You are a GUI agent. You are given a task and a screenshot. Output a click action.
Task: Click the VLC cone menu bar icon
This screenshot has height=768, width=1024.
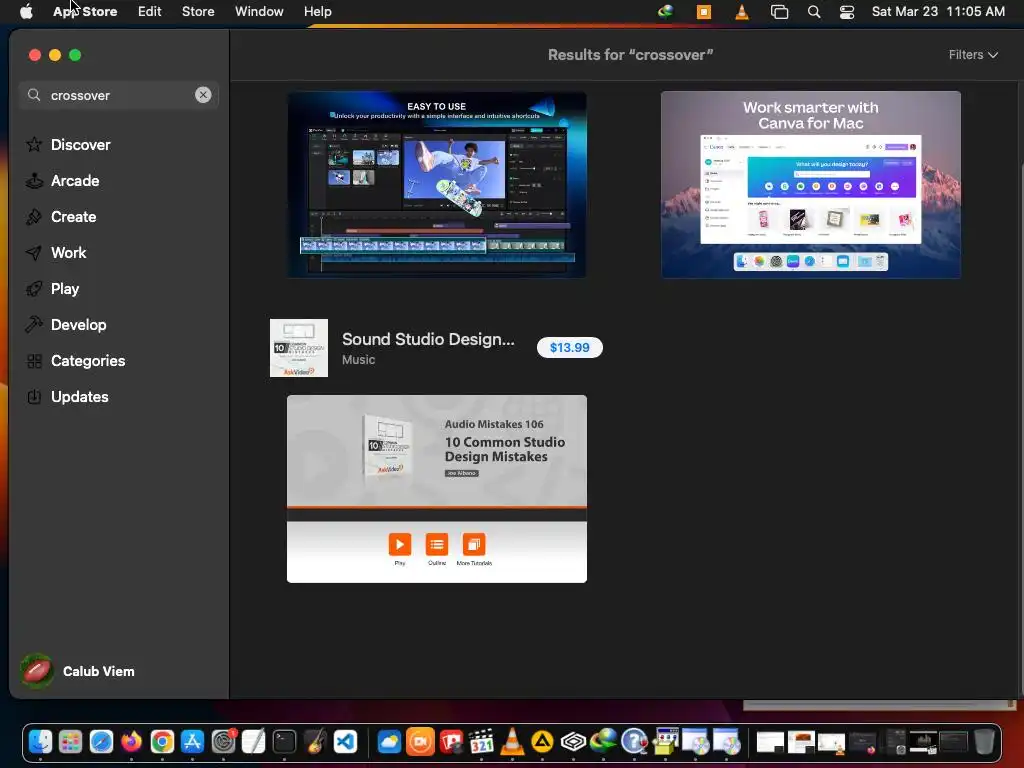[742, 12]
